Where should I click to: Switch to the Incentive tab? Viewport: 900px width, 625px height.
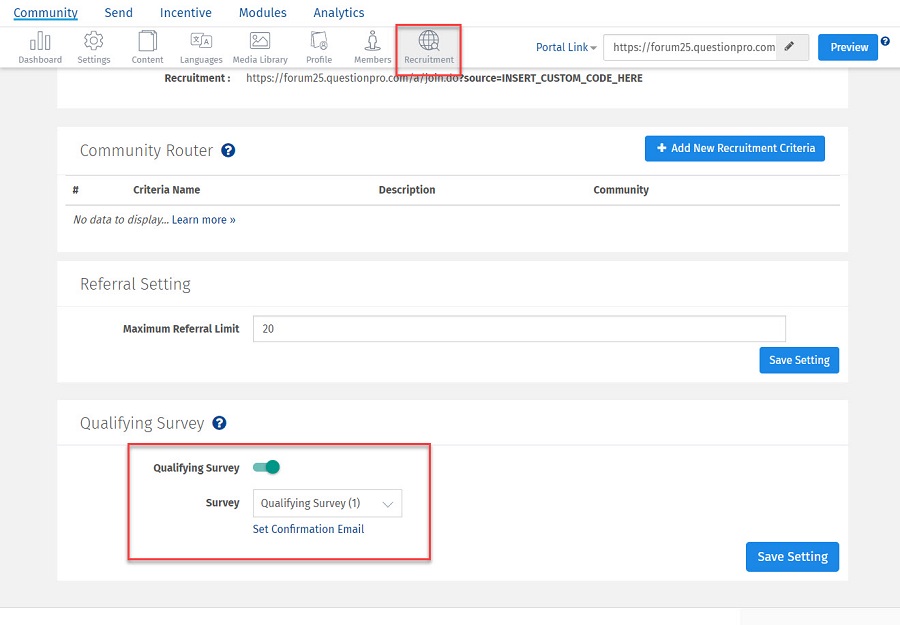point(186,13)
